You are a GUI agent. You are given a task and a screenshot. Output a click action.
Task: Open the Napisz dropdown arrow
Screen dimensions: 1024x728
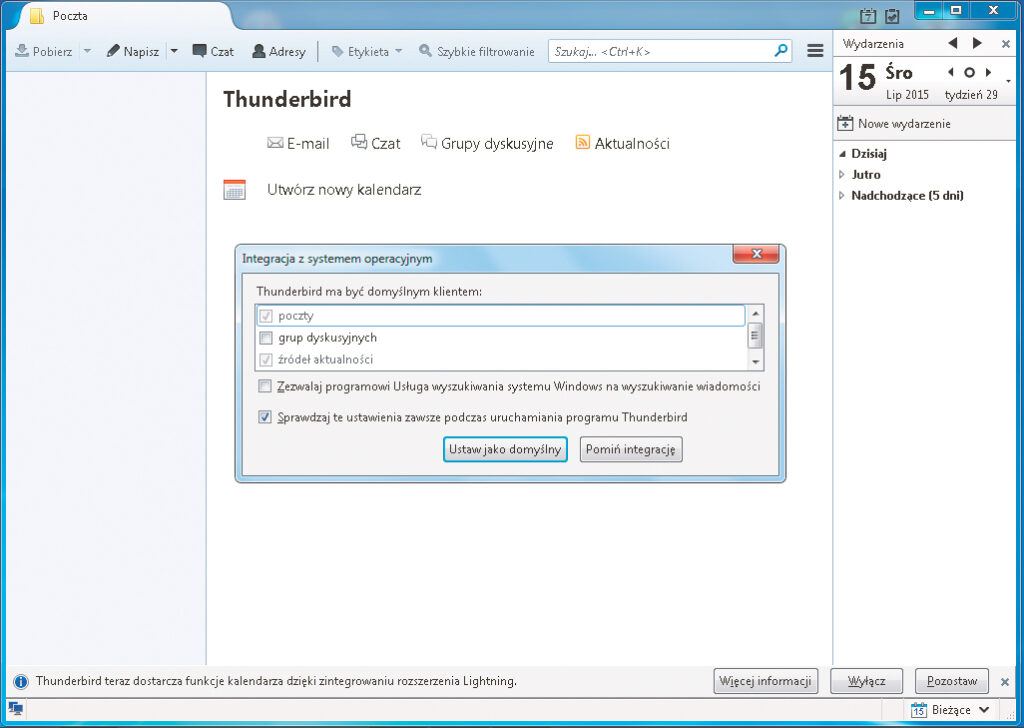point(172,50)
